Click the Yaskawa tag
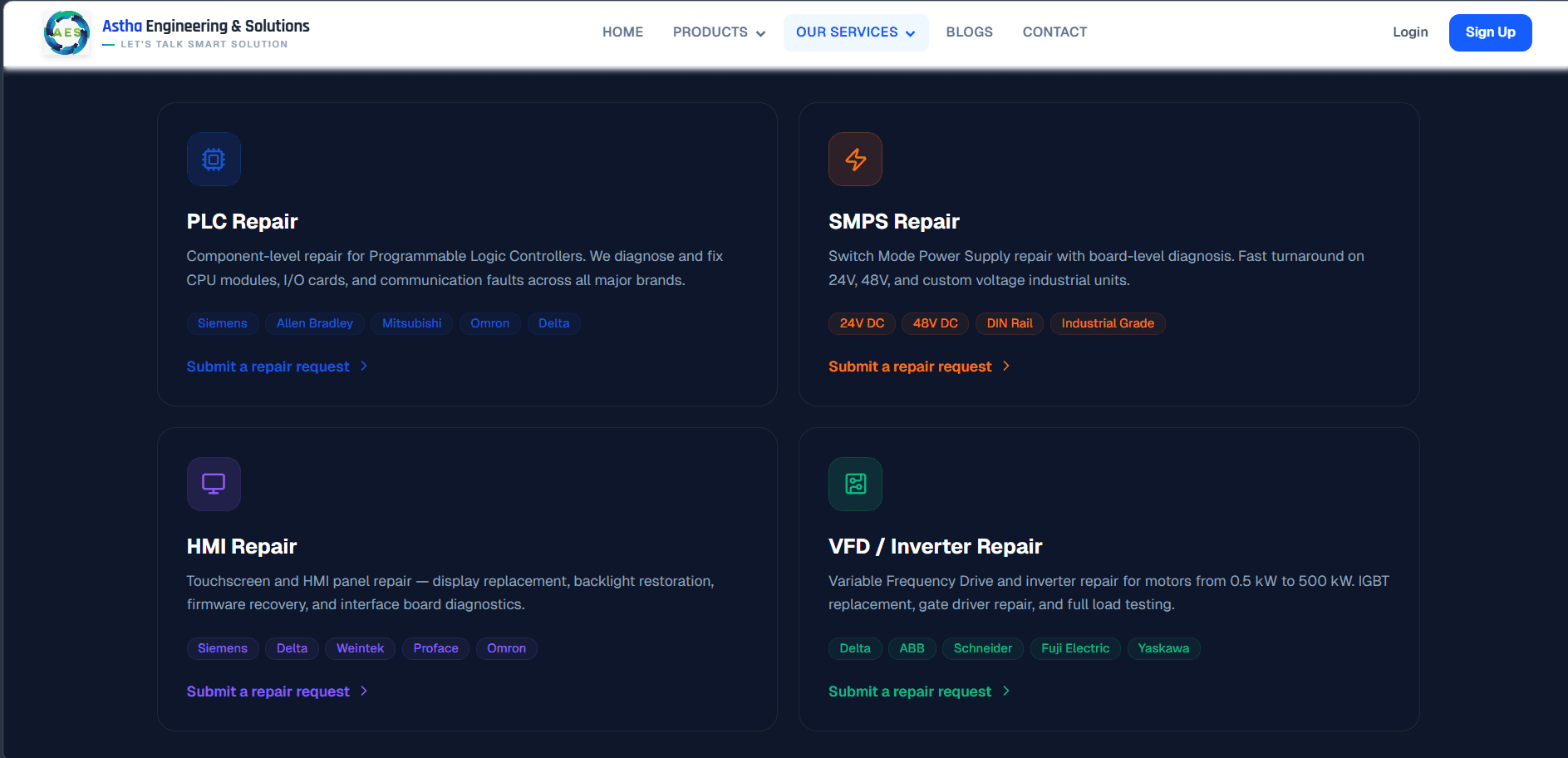The image size is (1568, 758). (x=1163, y=648)
